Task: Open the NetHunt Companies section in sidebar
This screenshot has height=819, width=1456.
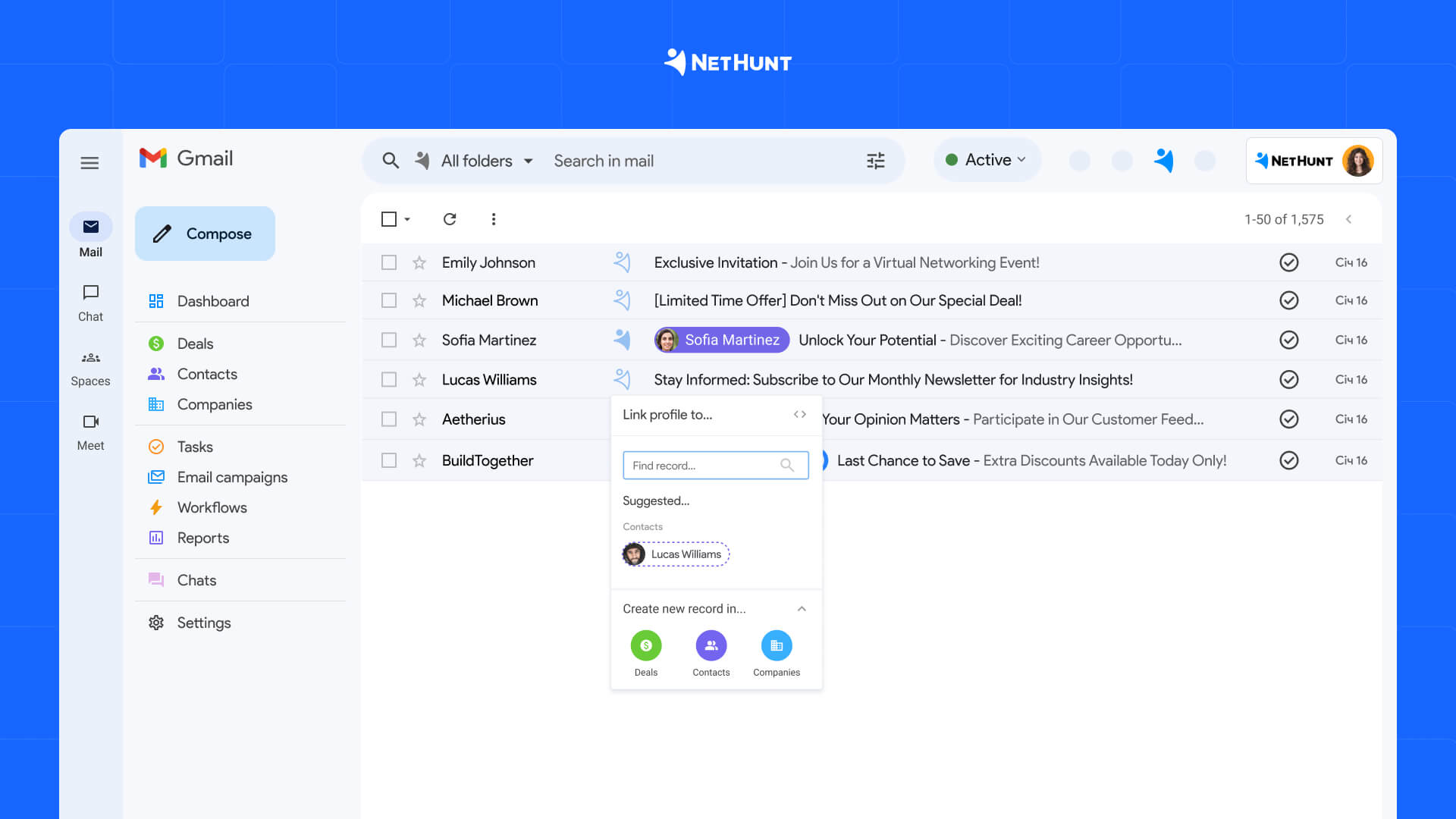Action: tap(215, 404)
